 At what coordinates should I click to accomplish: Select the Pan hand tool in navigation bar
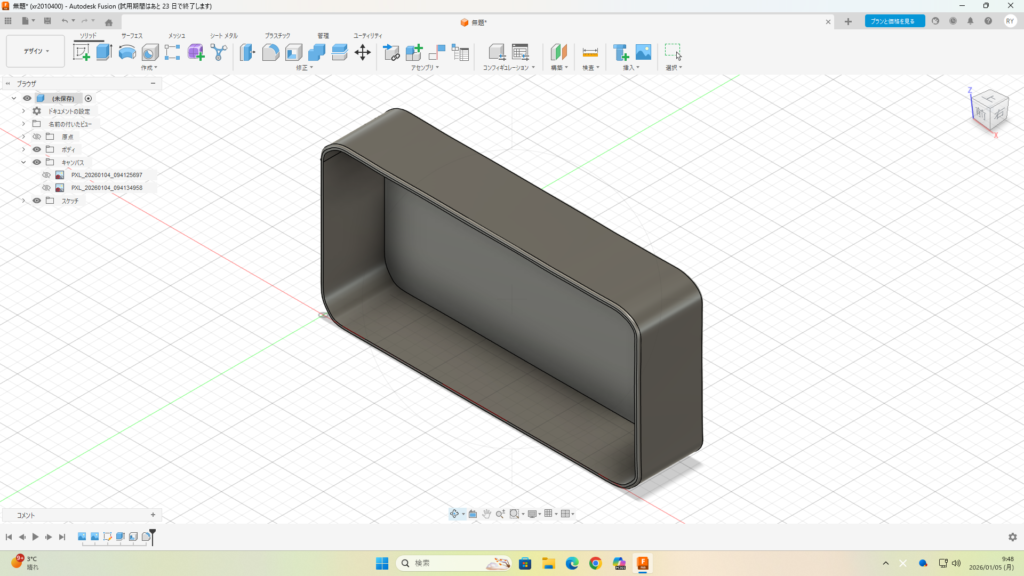(487, 514)
